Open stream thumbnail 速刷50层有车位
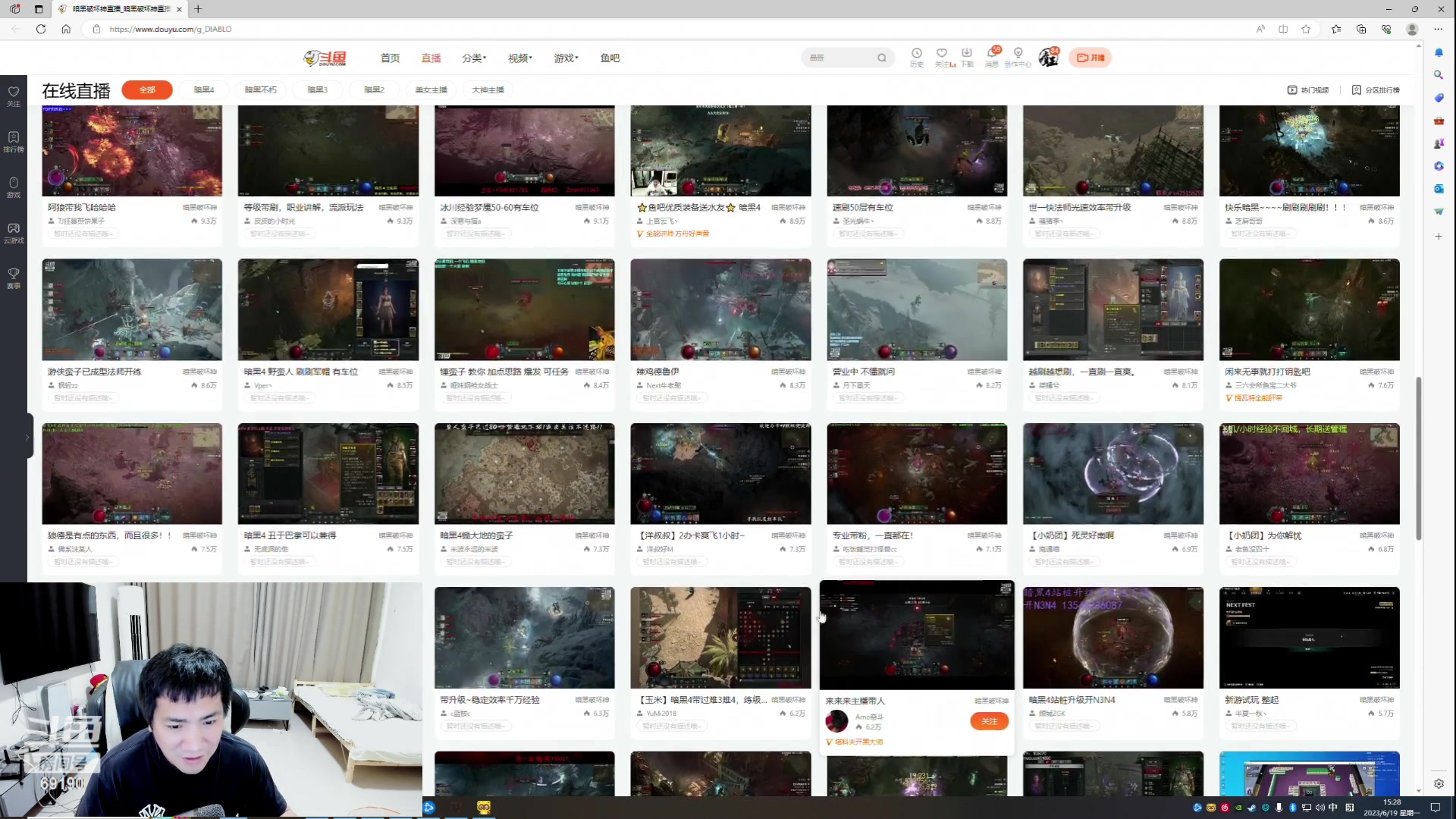 pos(917,151)
